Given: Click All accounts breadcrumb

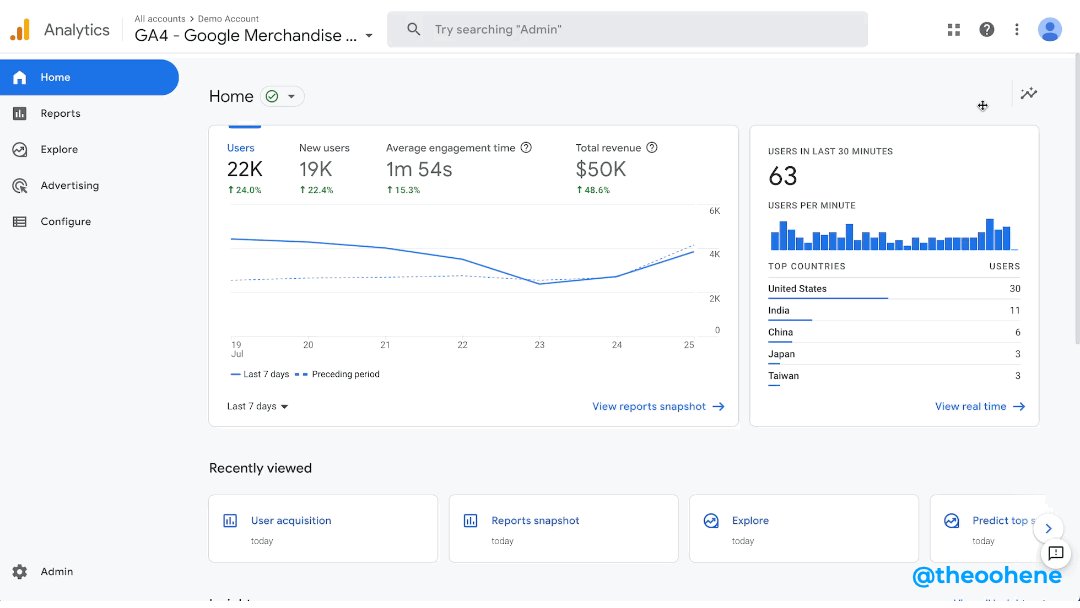Looking at the screenshot, I should tap(160, 19).
